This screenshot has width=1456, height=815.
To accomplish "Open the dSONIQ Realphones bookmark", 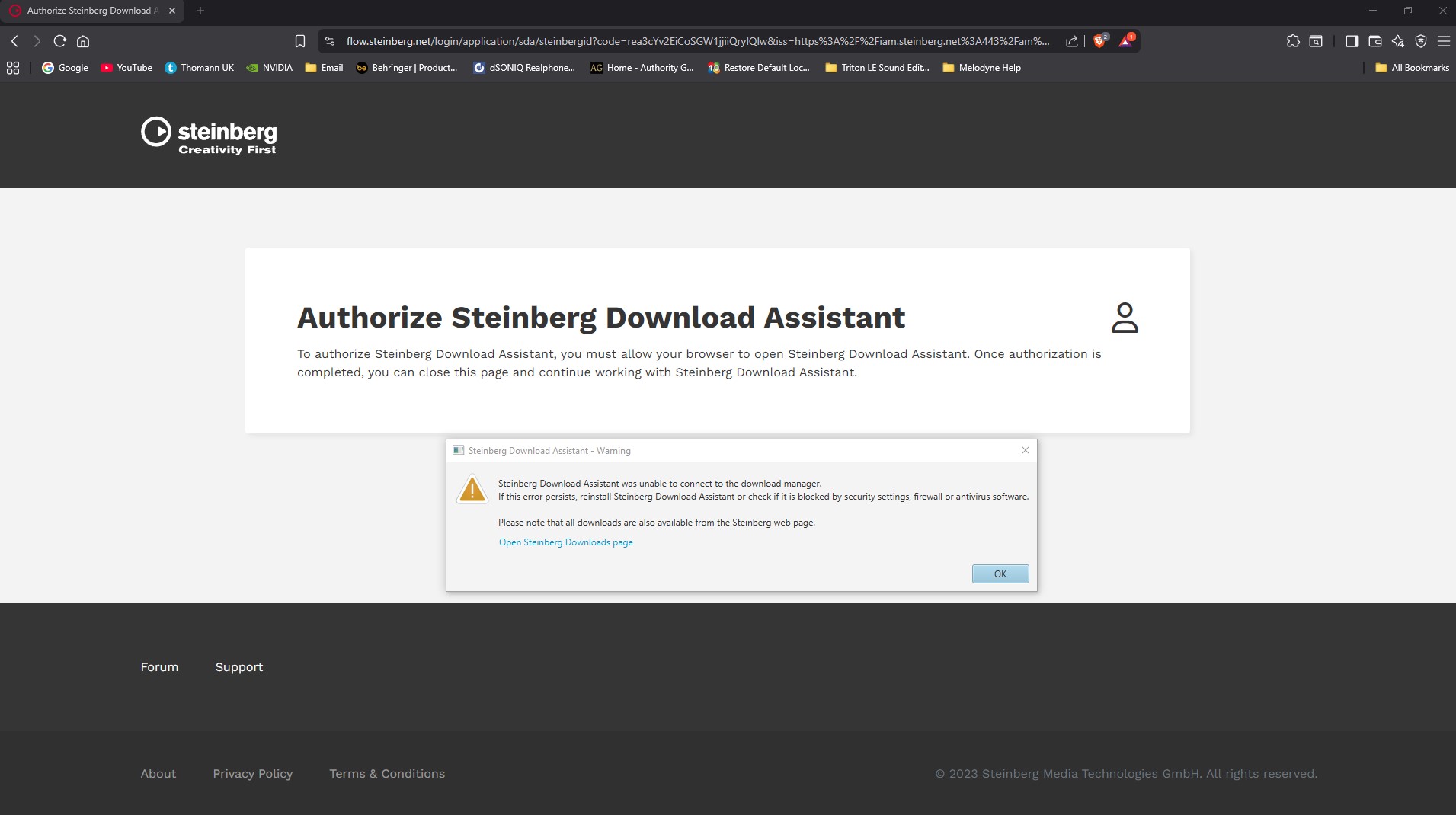I will [524, 68].
